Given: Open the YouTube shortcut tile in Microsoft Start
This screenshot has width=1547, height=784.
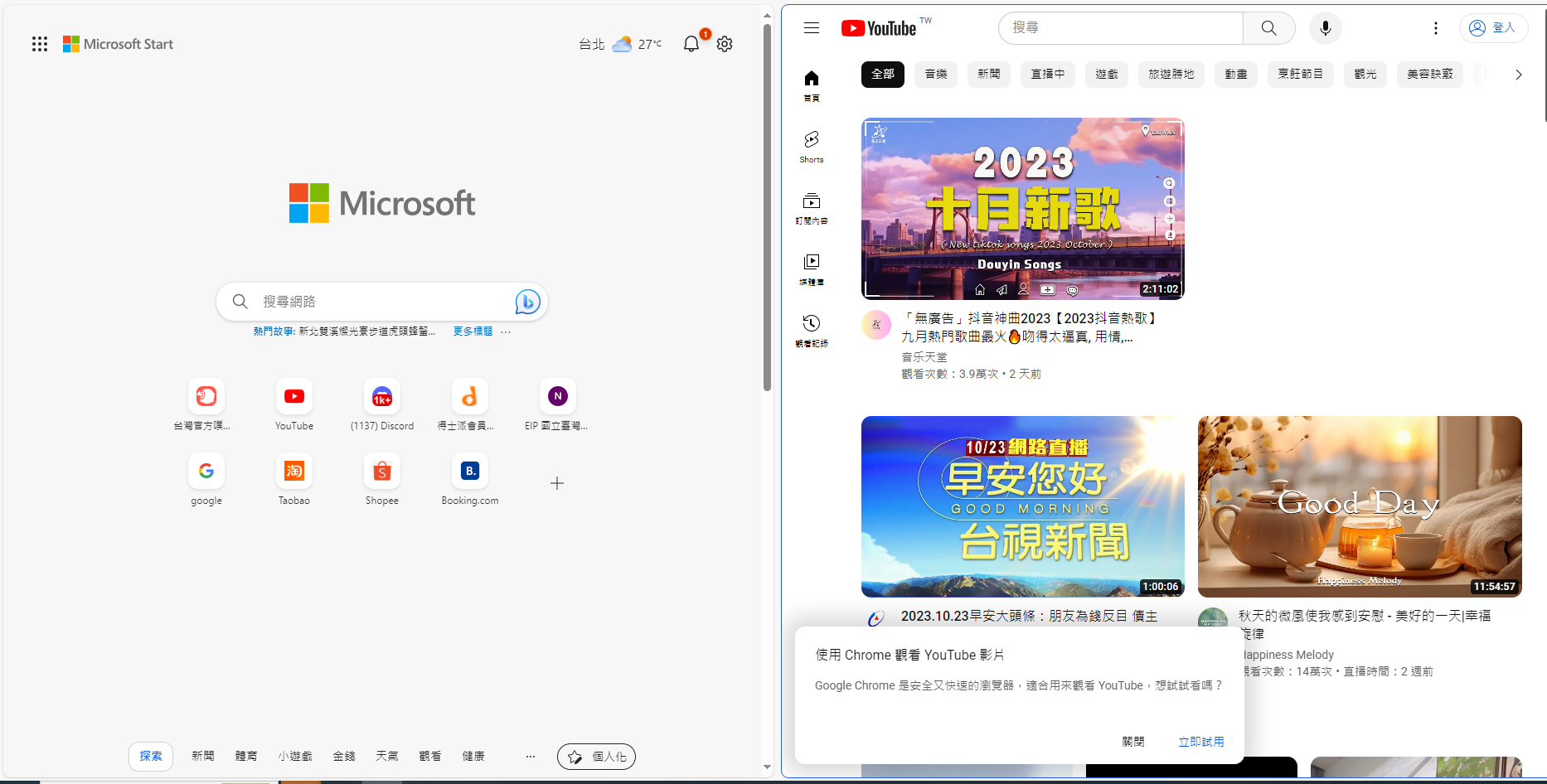Looking at the screenshot, I should click(294, 405).
